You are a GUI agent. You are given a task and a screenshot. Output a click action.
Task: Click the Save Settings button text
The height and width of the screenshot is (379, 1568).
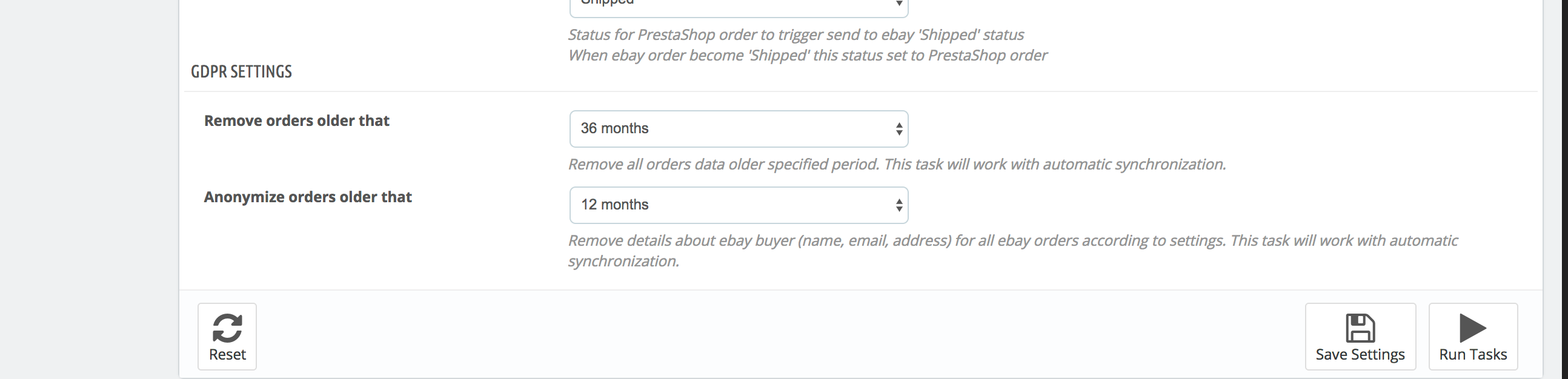tap(1360, 354)
